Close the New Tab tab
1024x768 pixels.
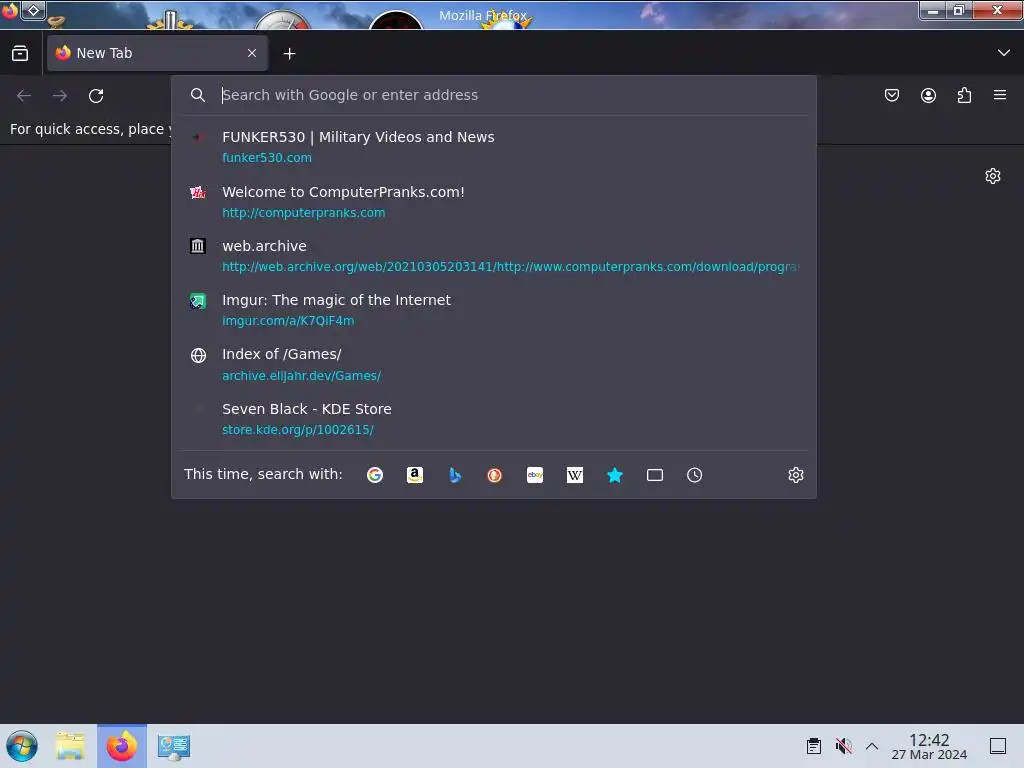tap(252, 53)
